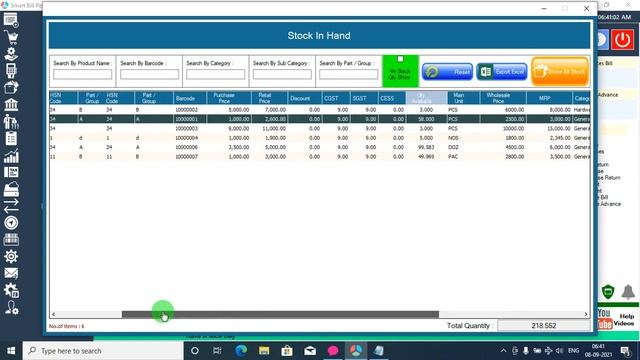
Task: Sort by the Purchase Price column header
Action: pyautogui.click(x=229, y=98)
